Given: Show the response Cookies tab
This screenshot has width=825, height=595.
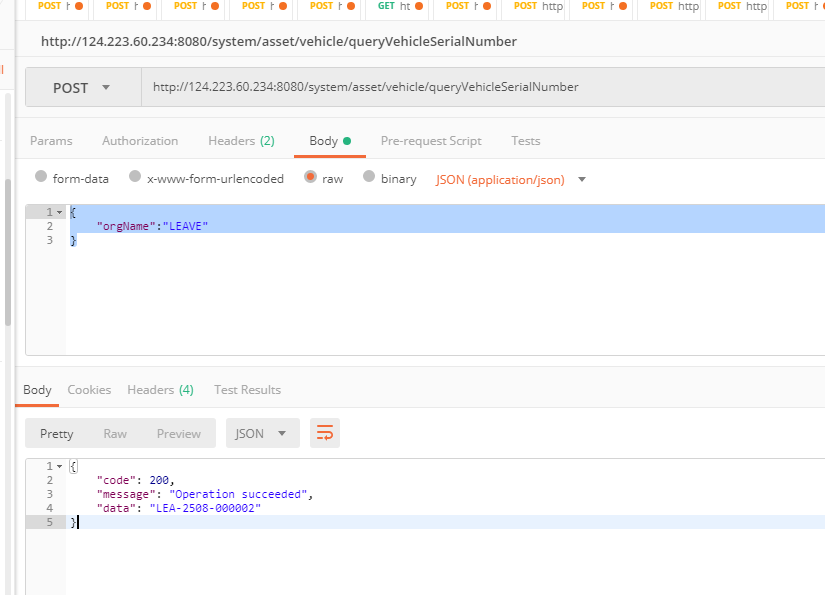Looking at the screenshot, I should pyautogui.click(x=89, y=390).
